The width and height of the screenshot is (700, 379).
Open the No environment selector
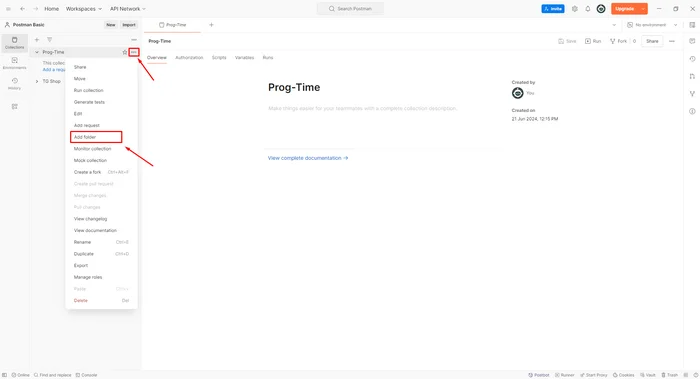point(652,25)
